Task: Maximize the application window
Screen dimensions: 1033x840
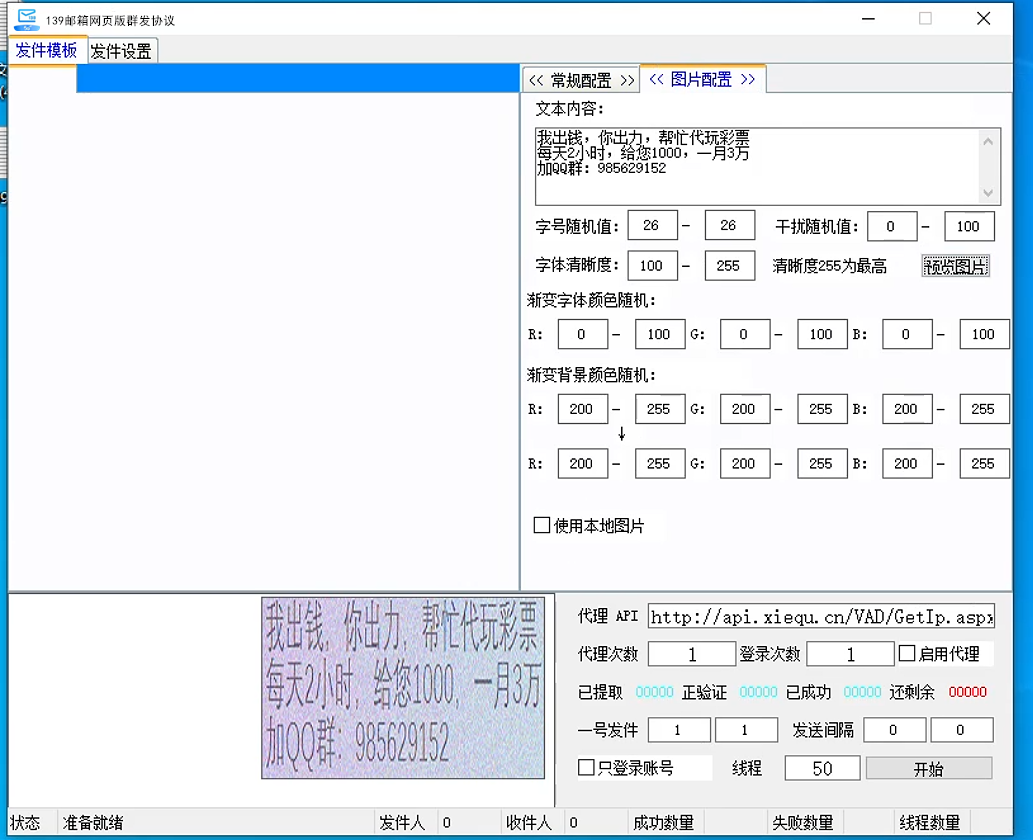Action: point(925,19)
